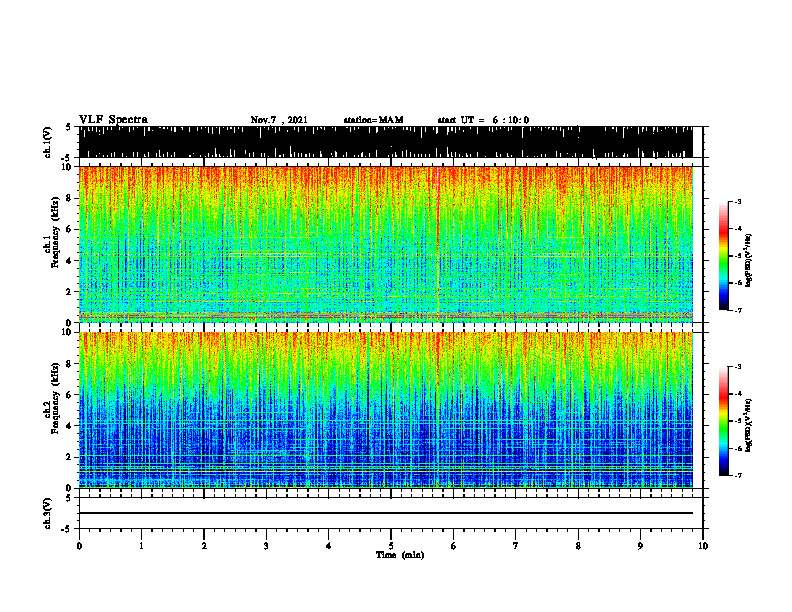Click the time axis tick label "10"

point(703,546)
